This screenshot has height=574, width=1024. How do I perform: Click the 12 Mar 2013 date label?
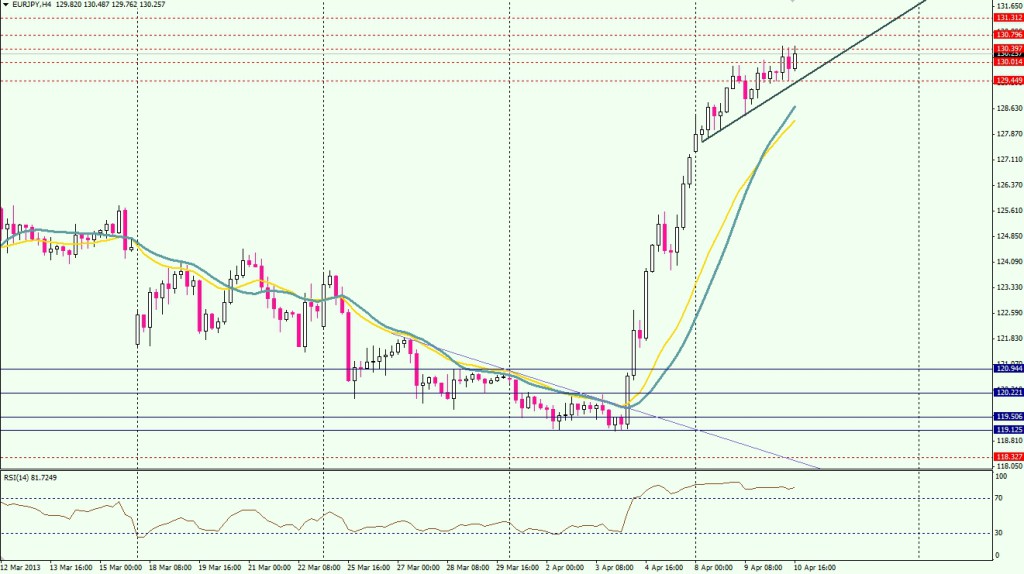[24, 566]
